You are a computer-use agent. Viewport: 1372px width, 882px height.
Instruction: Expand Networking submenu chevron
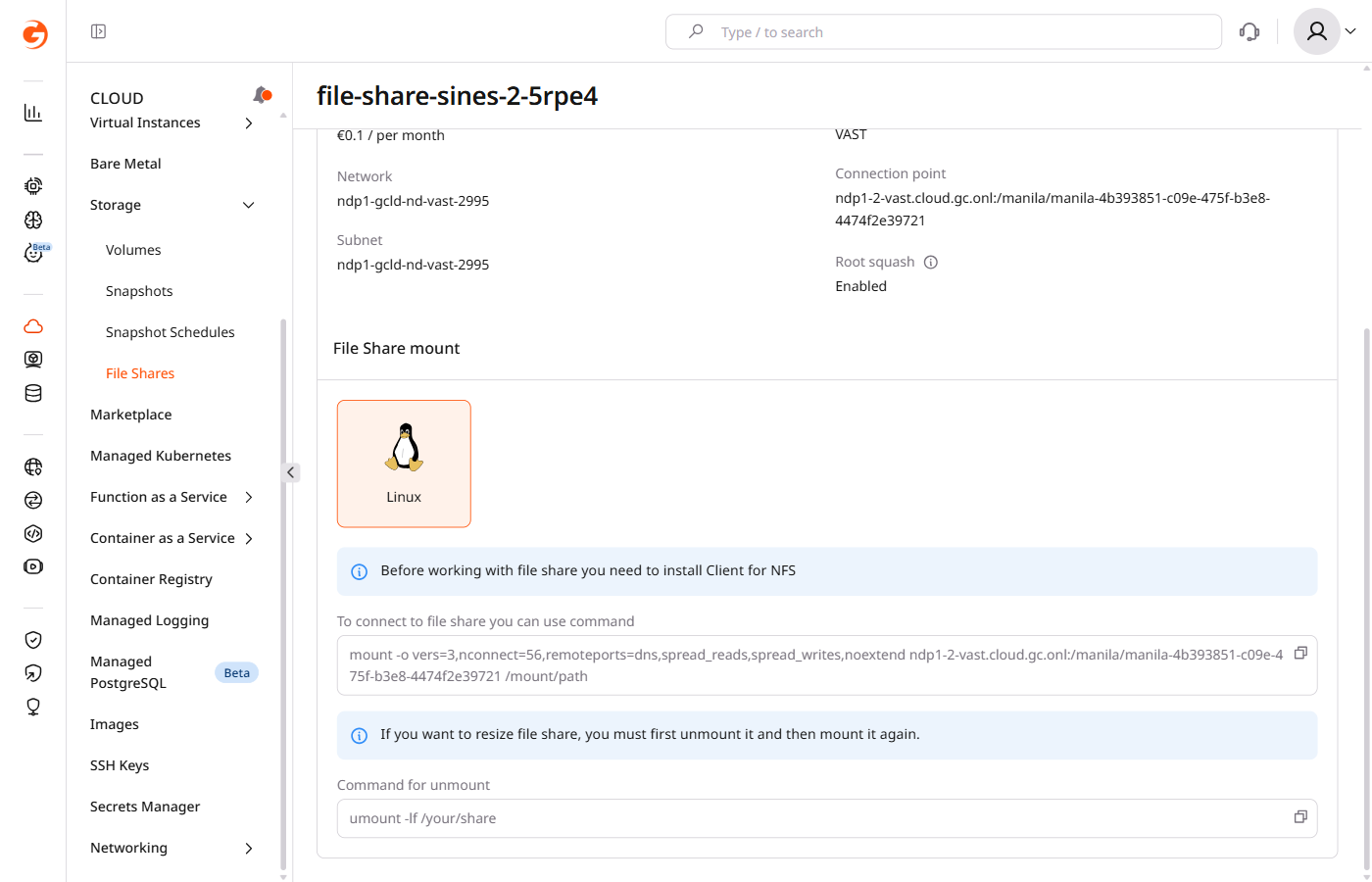(249, 848)
